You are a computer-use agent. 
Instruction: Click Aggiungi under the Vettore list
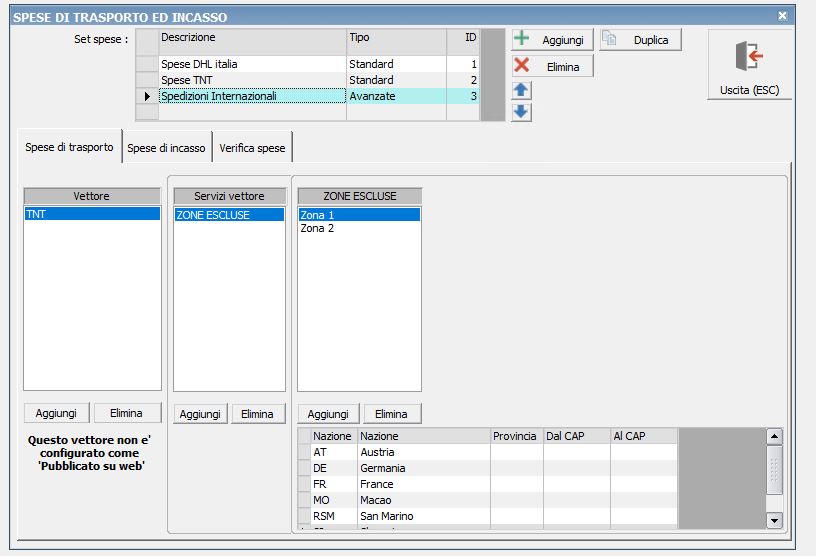[x=56, y=413]
